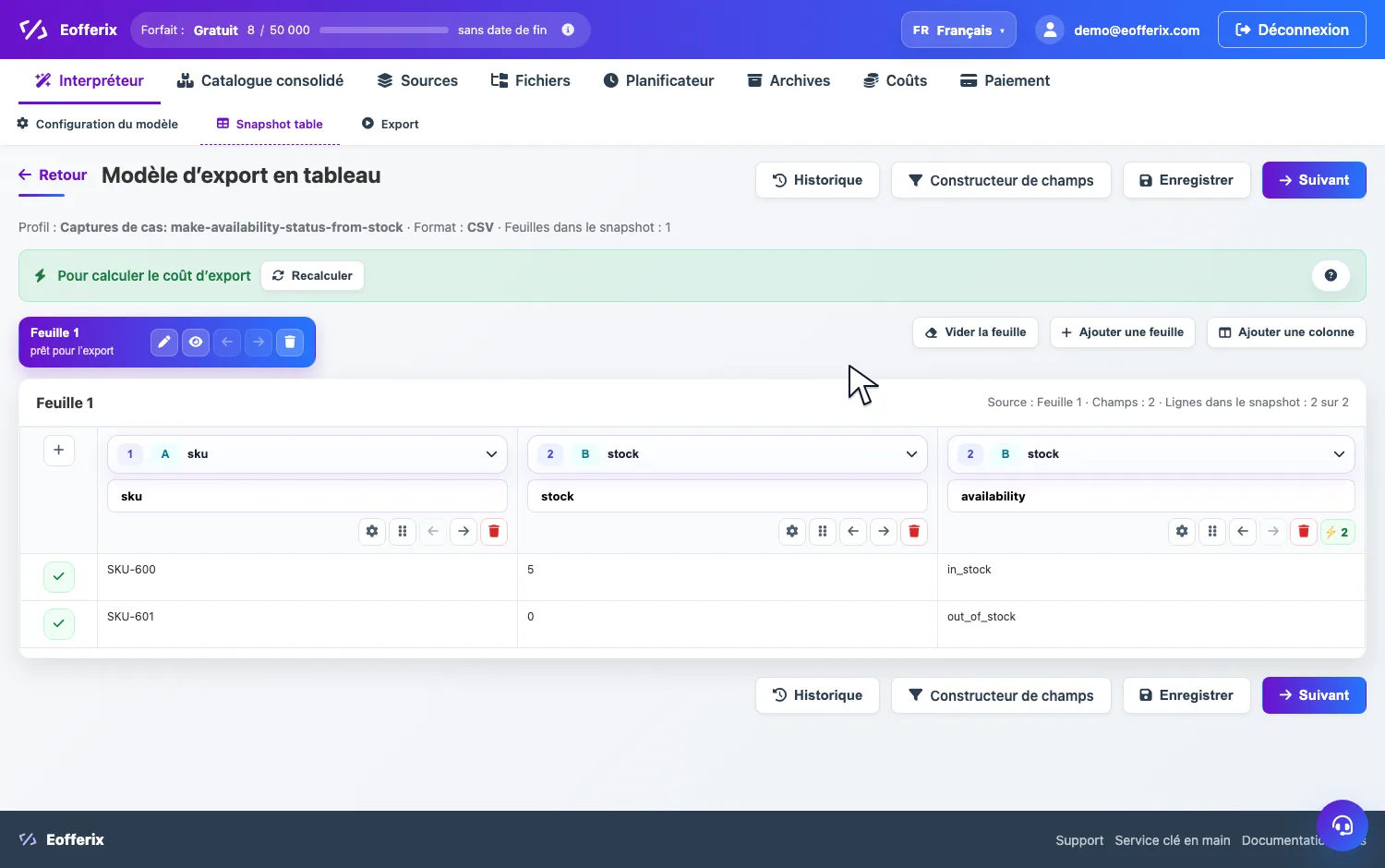Click the Déconnexion button

click(x=1292, y=30)
